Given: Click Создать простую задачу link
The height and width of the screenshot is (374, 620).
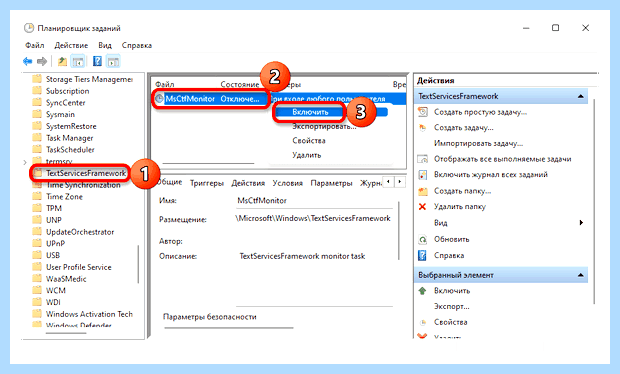Looking at the screenshot, I should click(480, 112).
